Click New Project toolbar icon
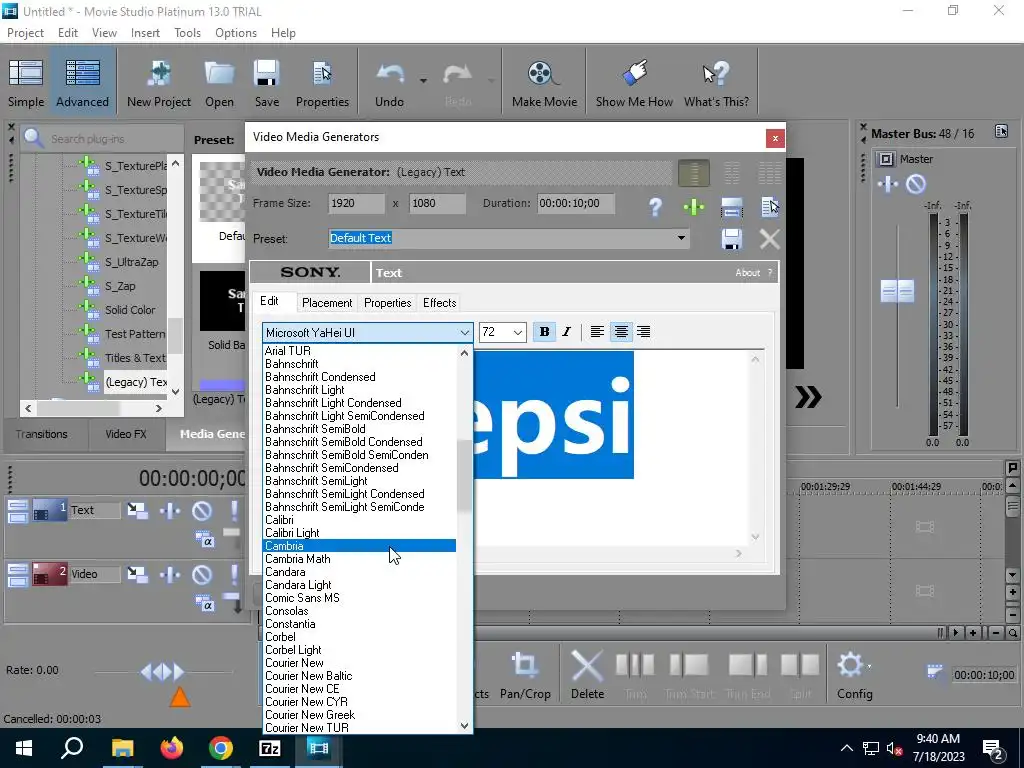The width and height of the screenshot is (1024, 768). (x=159, y=82)
